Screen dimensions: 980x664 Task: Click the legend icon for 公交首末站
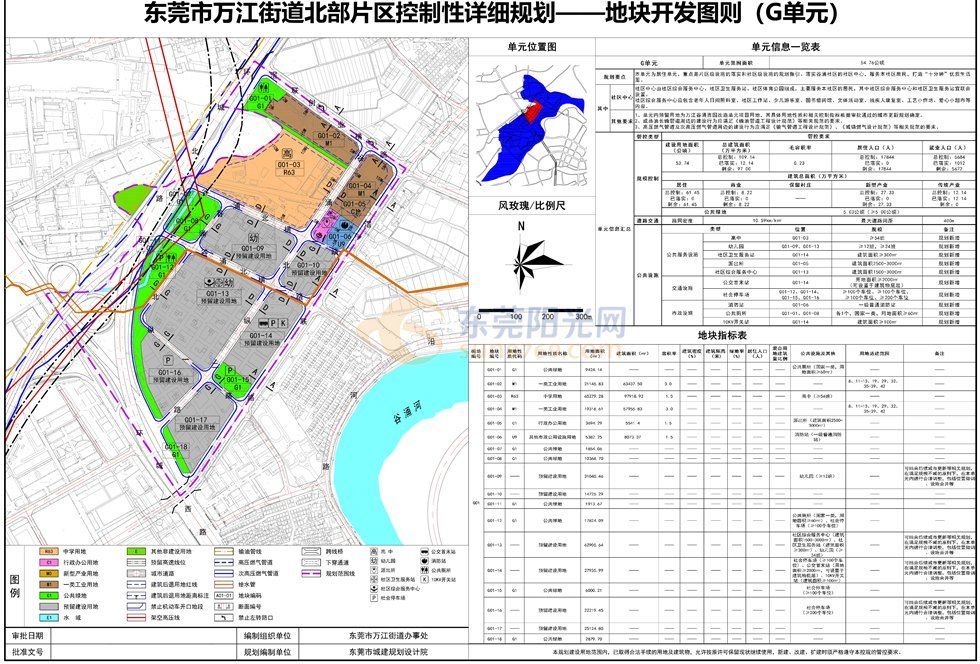(424, 551)
